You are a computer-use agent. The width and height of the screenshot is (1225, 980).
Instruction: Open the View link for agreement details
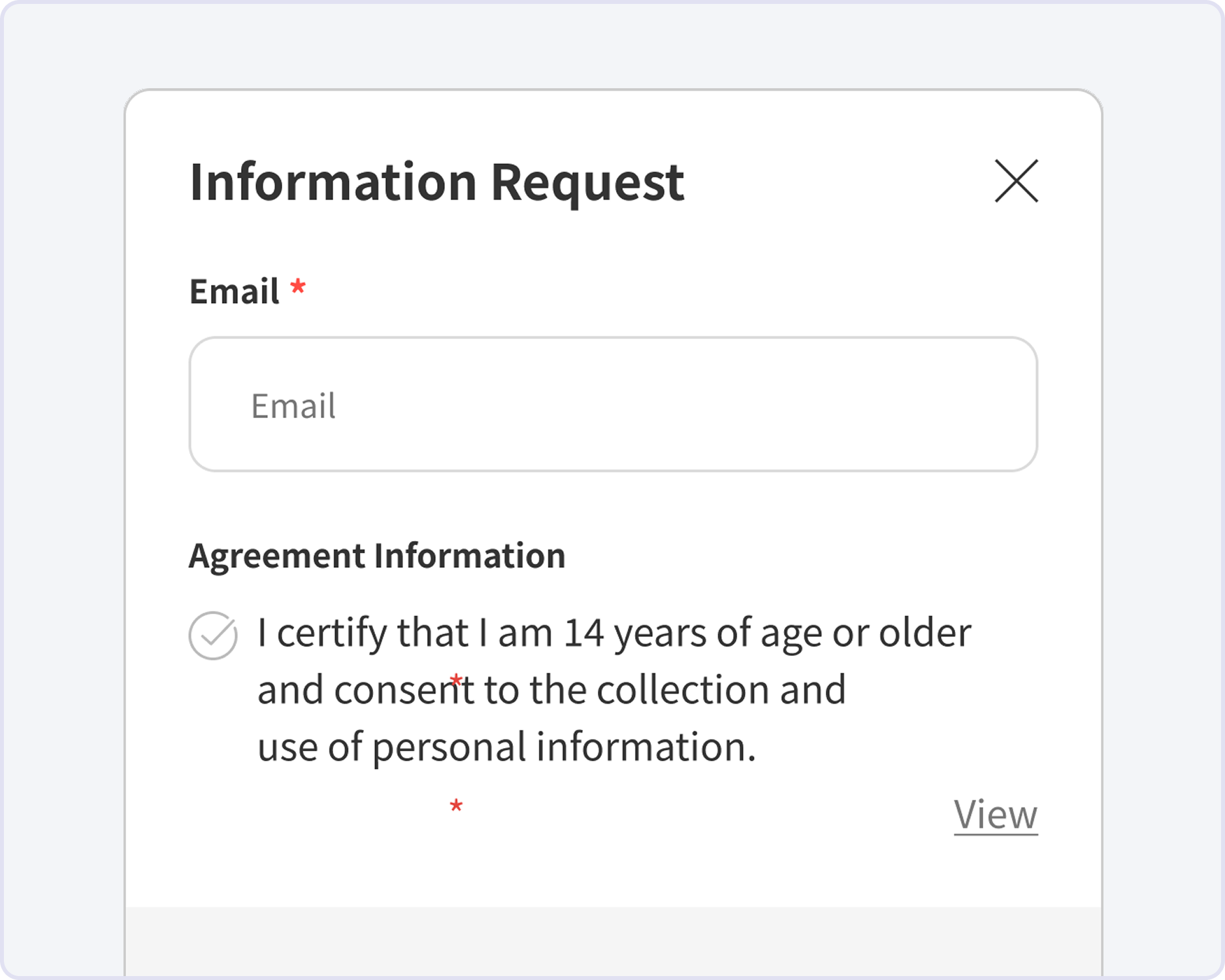tap(995, 814)
